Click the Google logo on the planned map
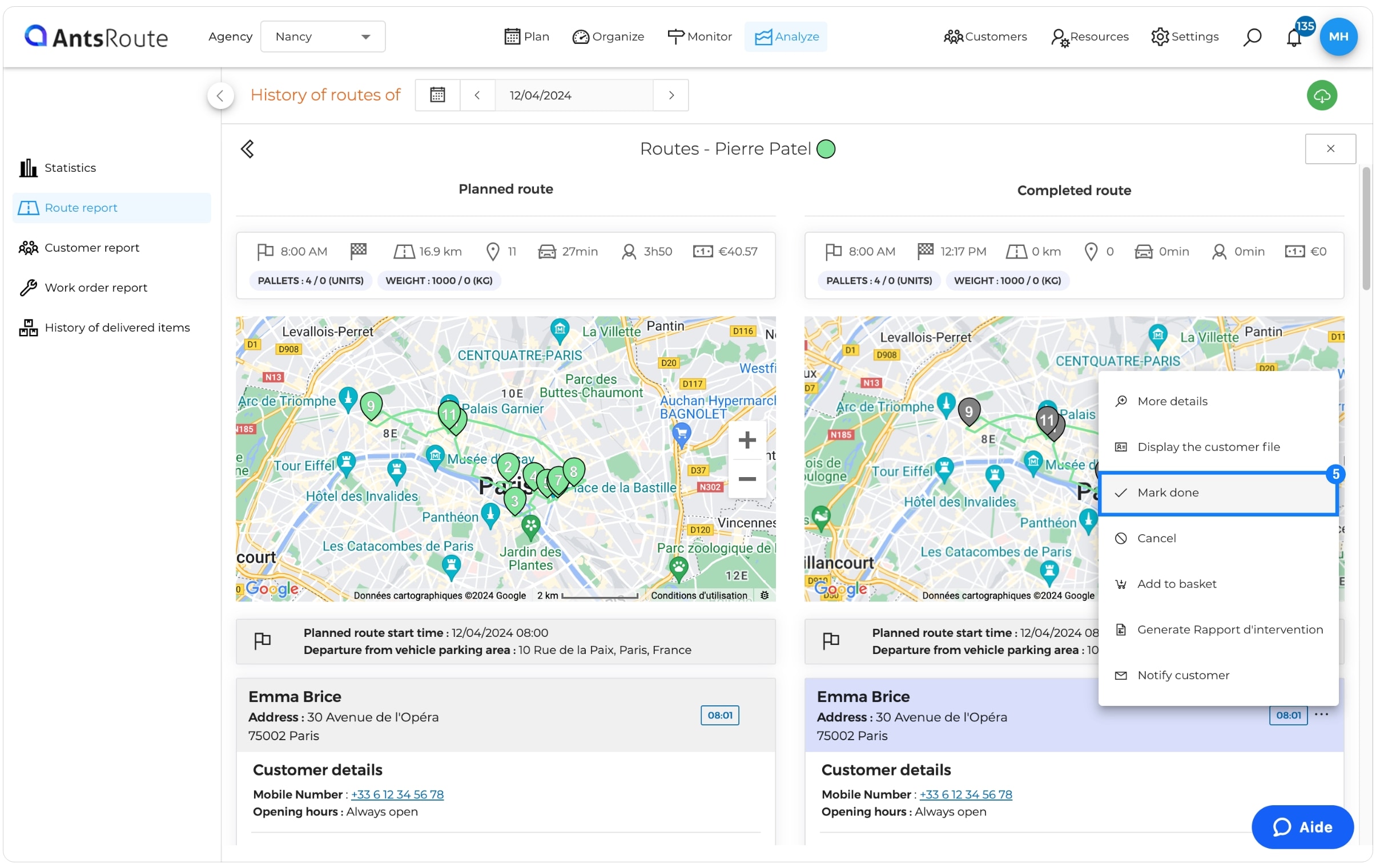 (x=272, y=589)
